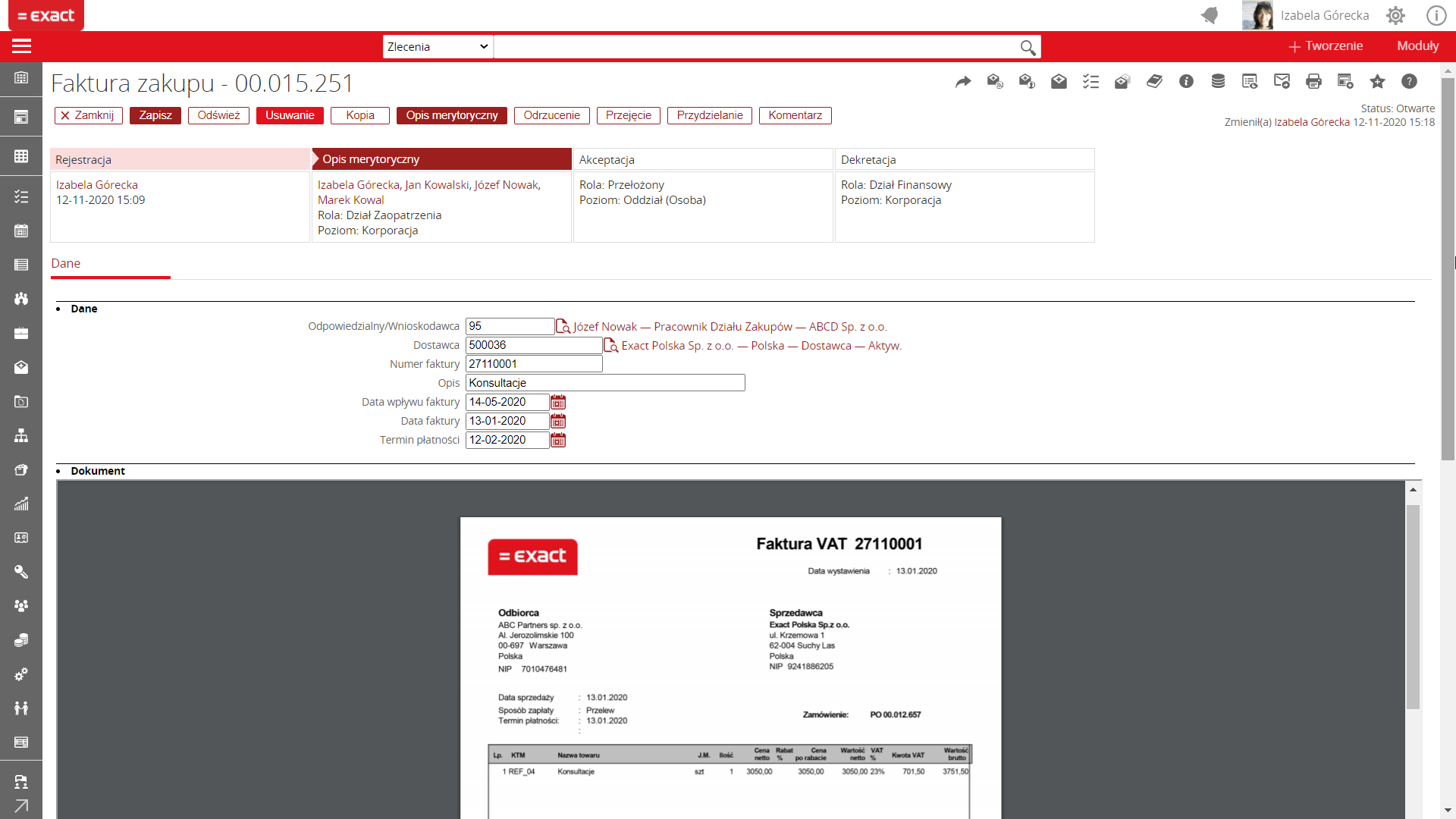Click the Odrzucenie button
The width and height of the screenshot is (1456, 819).
[551, 115]
